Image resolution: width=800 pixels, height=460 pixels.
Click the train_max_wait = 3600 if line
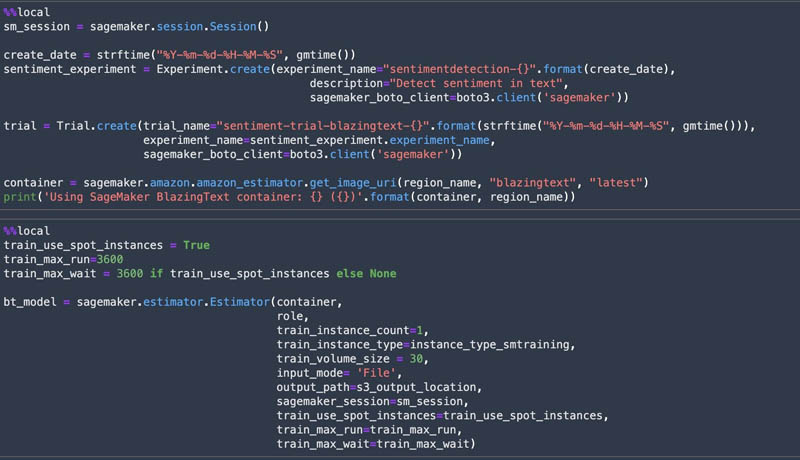click(x=200, y=274)
